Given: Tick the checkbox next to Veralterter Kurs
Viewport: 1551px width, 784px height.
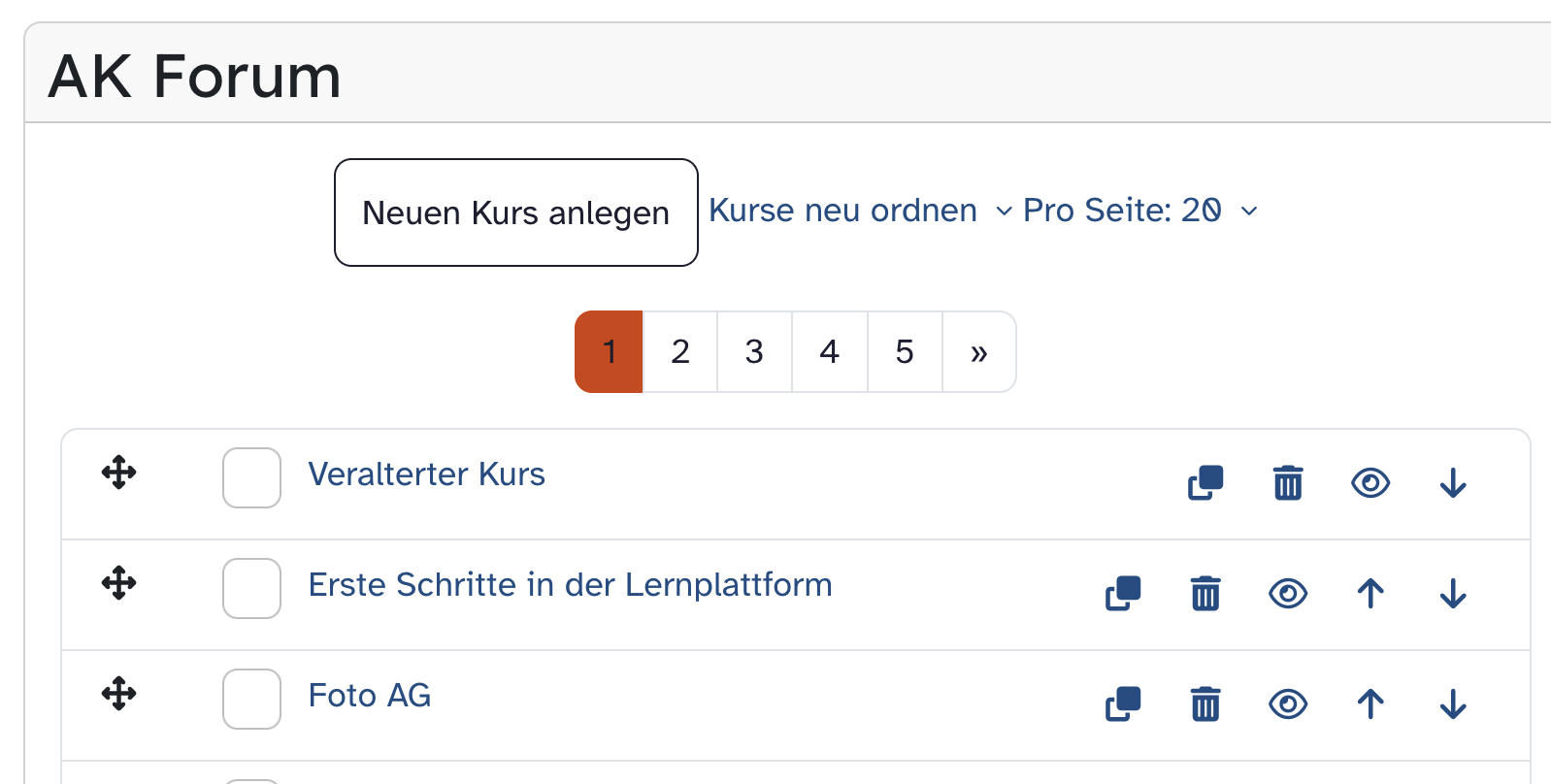Looking at the screenshot, I should (251, 477).
